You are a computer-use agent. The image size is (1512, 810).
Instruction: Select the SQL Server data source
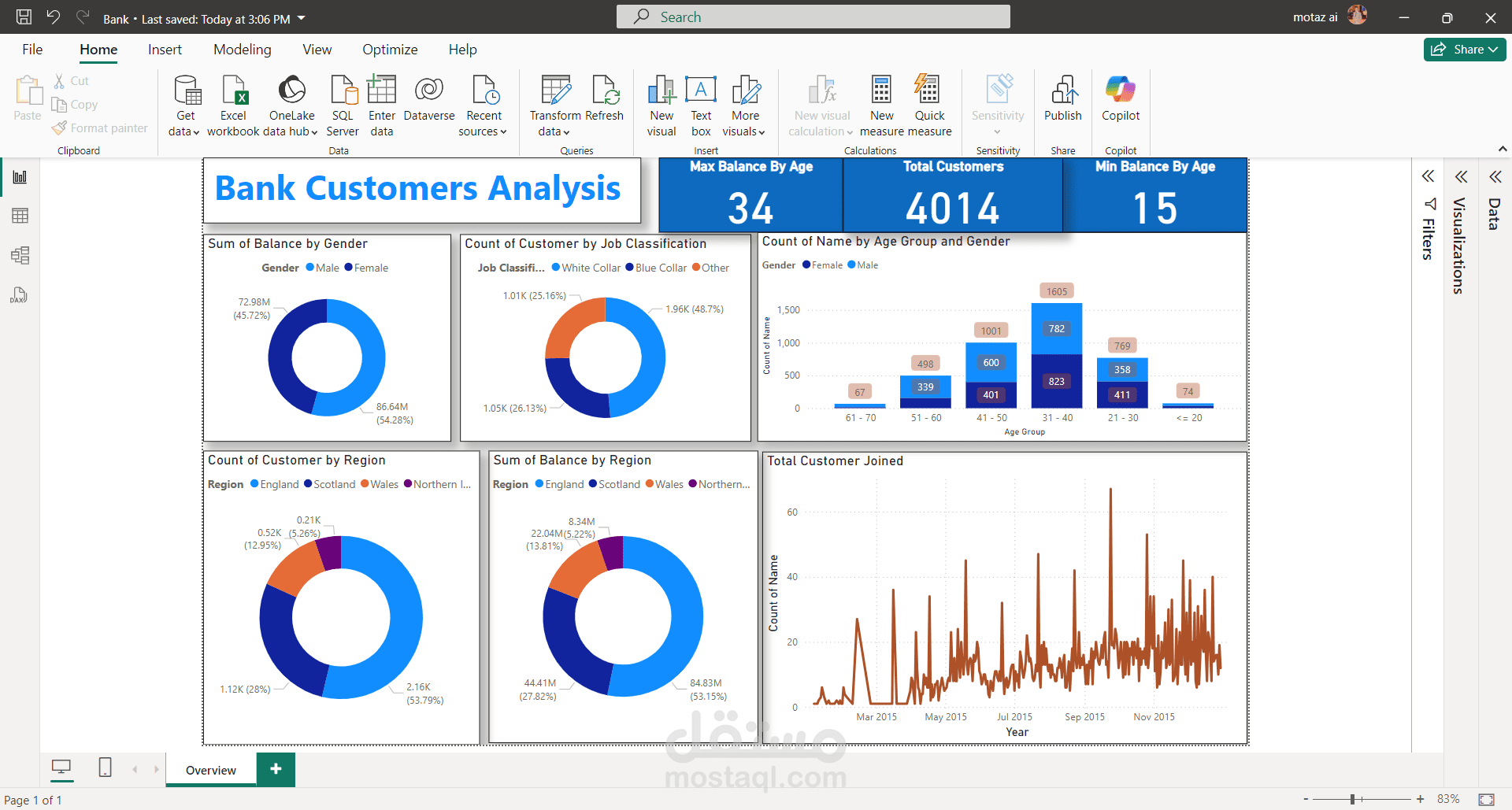point(343,104)
